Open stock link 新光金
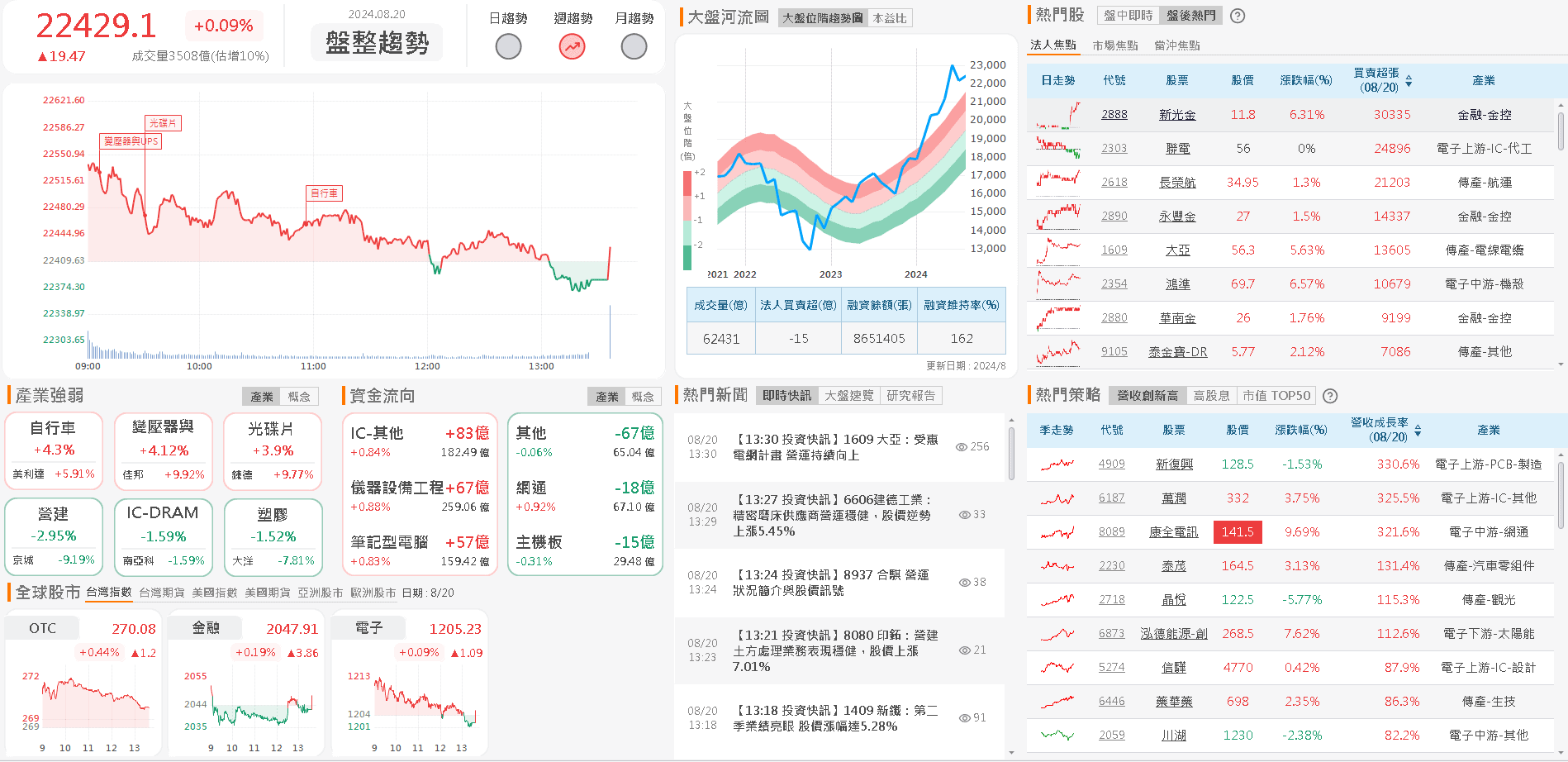This screenshot has width=1568, height=762. tap(1177, 115)
